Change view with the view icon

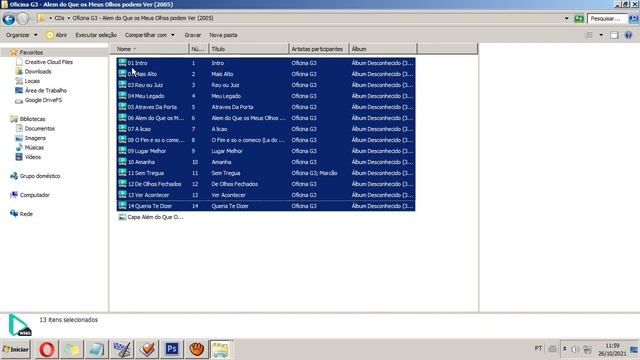589,35
